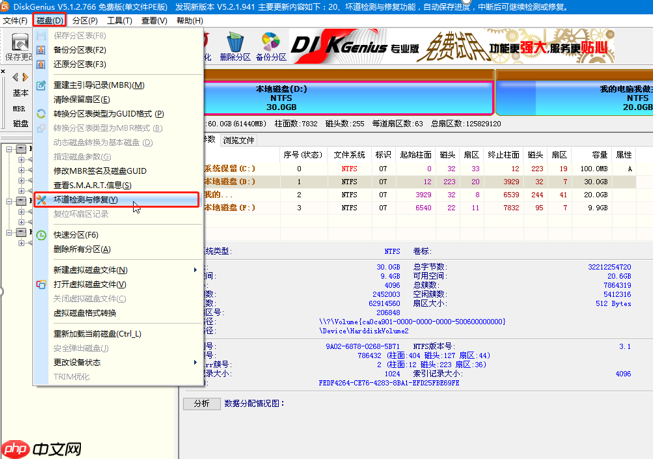Open the 文件(F) menu
Image resolution: width=653 pixels, height=459 pixels.
point(15,20)
